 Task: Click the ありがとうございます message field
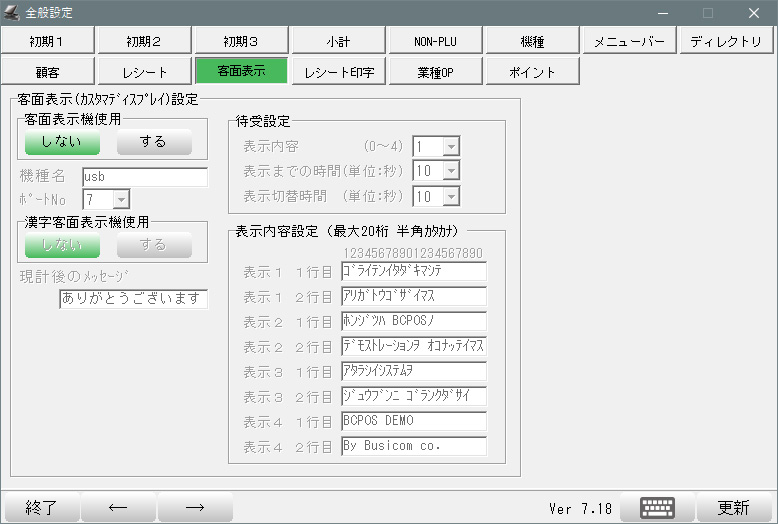tap(133, 298)
